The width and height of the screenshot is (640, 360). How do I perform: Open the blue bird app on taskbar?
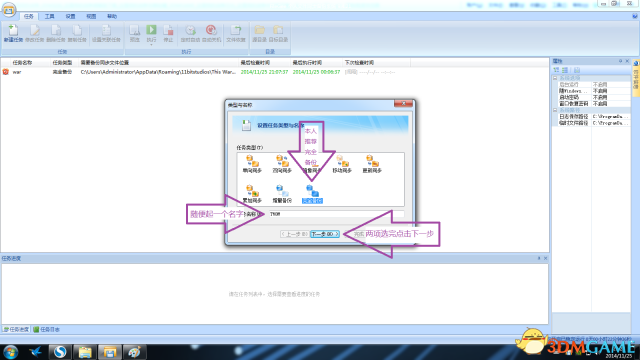click(36, 352)
